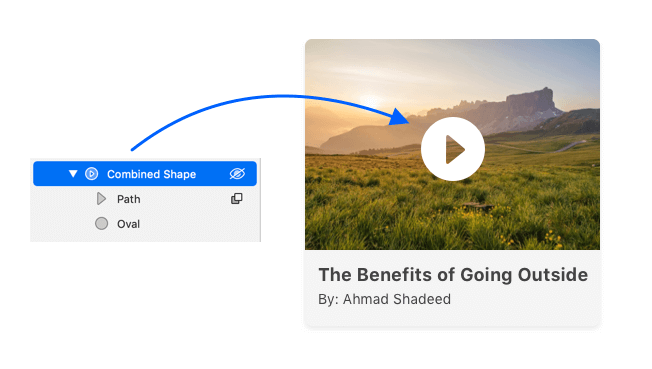652x369 pixels.
Task: Click the author line By: Ahmad Shadeed
Action: point(384,299)
